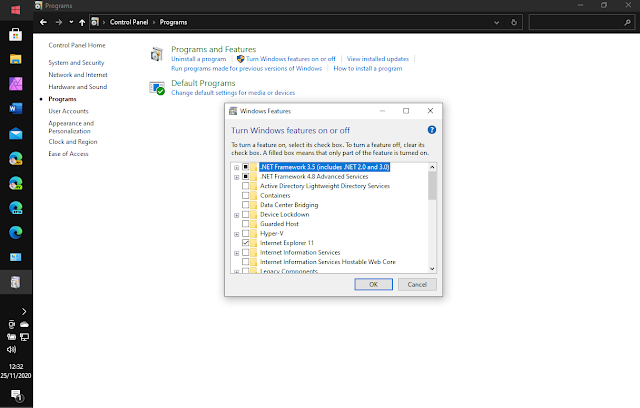This screenshot has height=408, width=640.
Task: Click Programs and Features heading
Action: tap(213, 49)
